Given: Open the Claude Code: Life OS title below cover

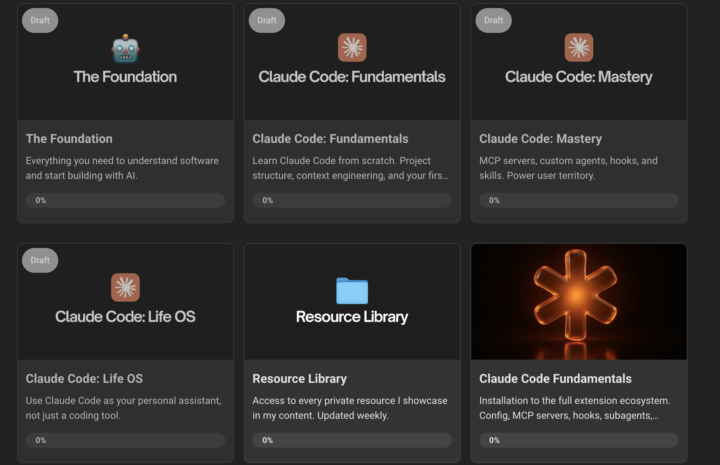Looking at the screenshot, I should click(84, 379).
